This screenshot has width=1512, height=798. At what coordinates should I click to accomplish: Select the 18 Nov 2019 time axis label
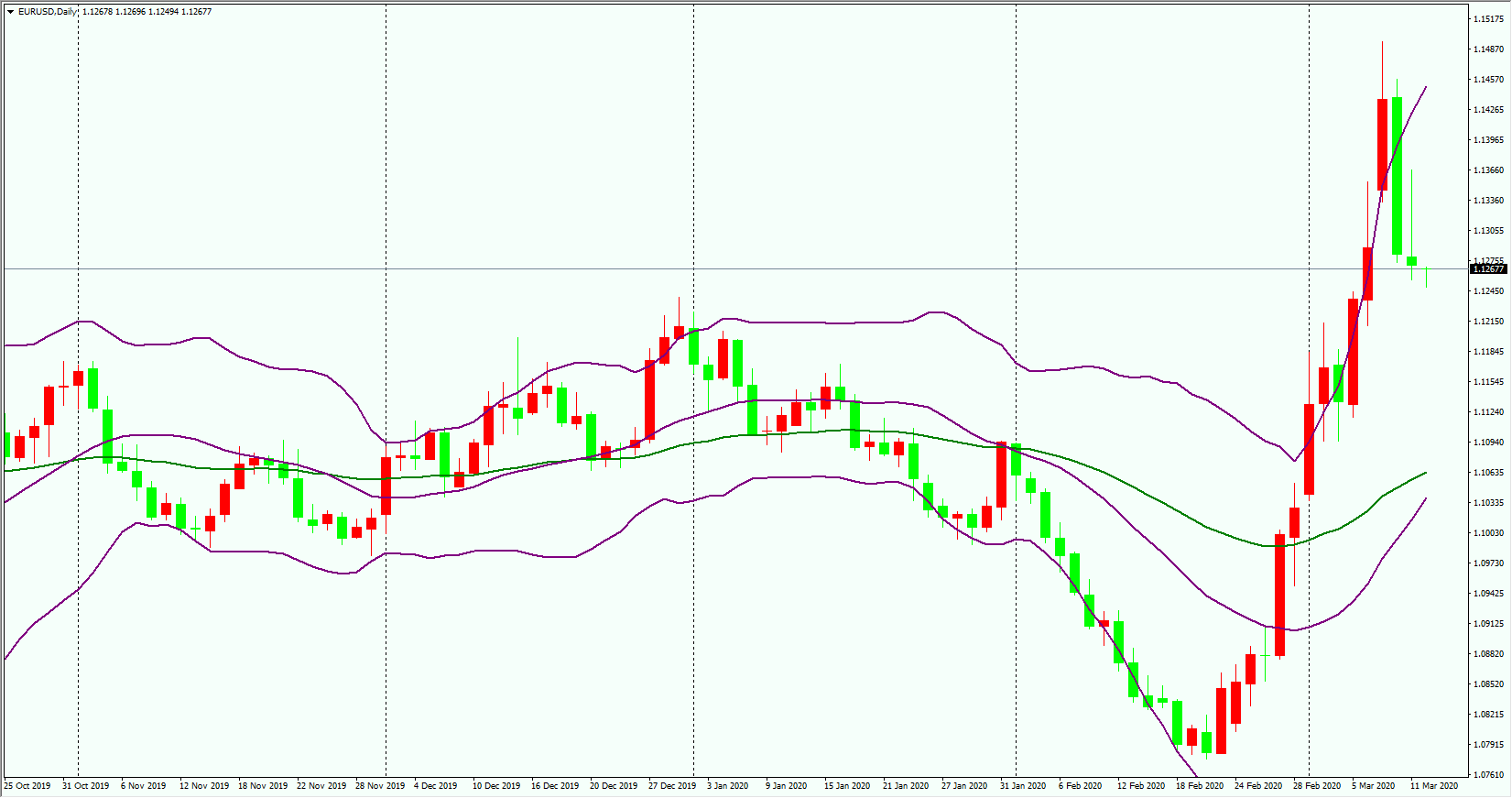[263, 785]
